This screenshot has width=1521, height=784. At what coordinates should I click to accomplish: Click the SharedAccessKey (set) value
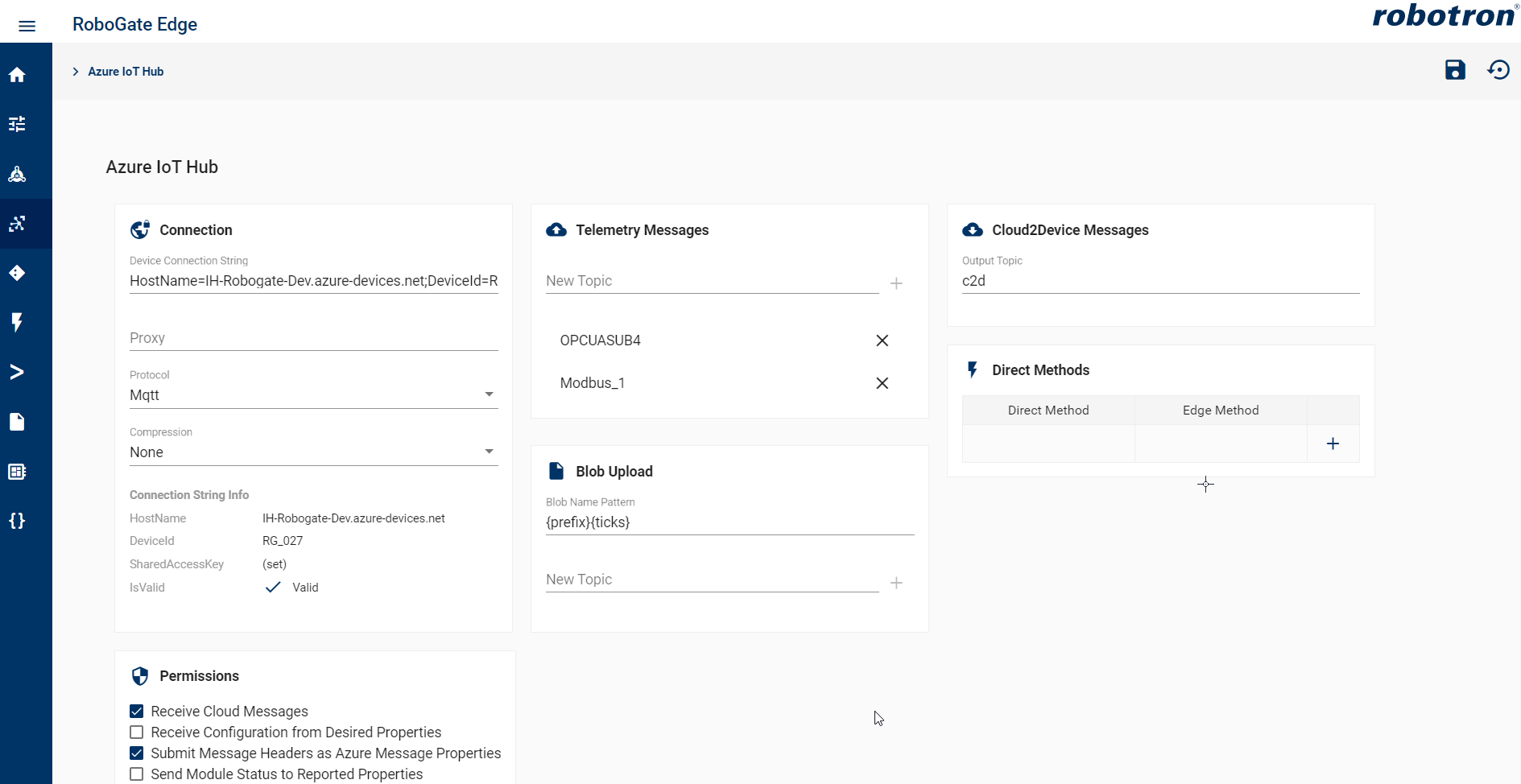tap(275, 564)
